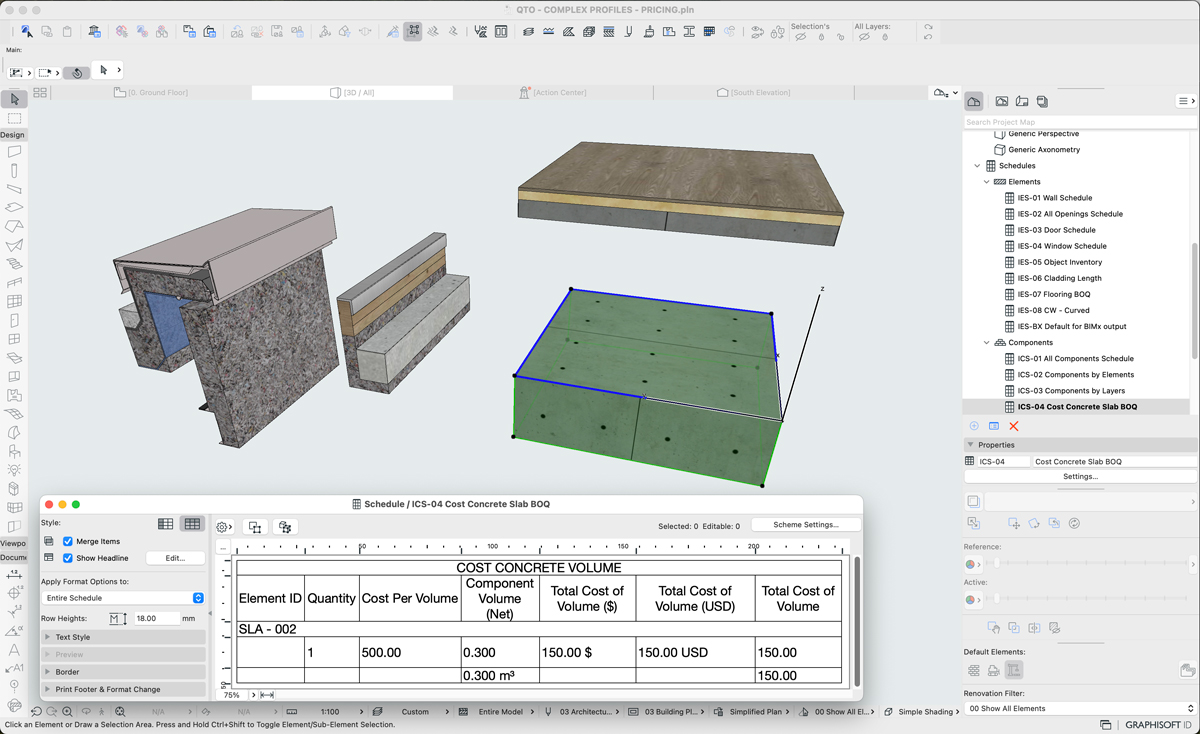Click the red delete icon in Navigator
This screenshot has height=734, width=1200.
point(1013,426)
